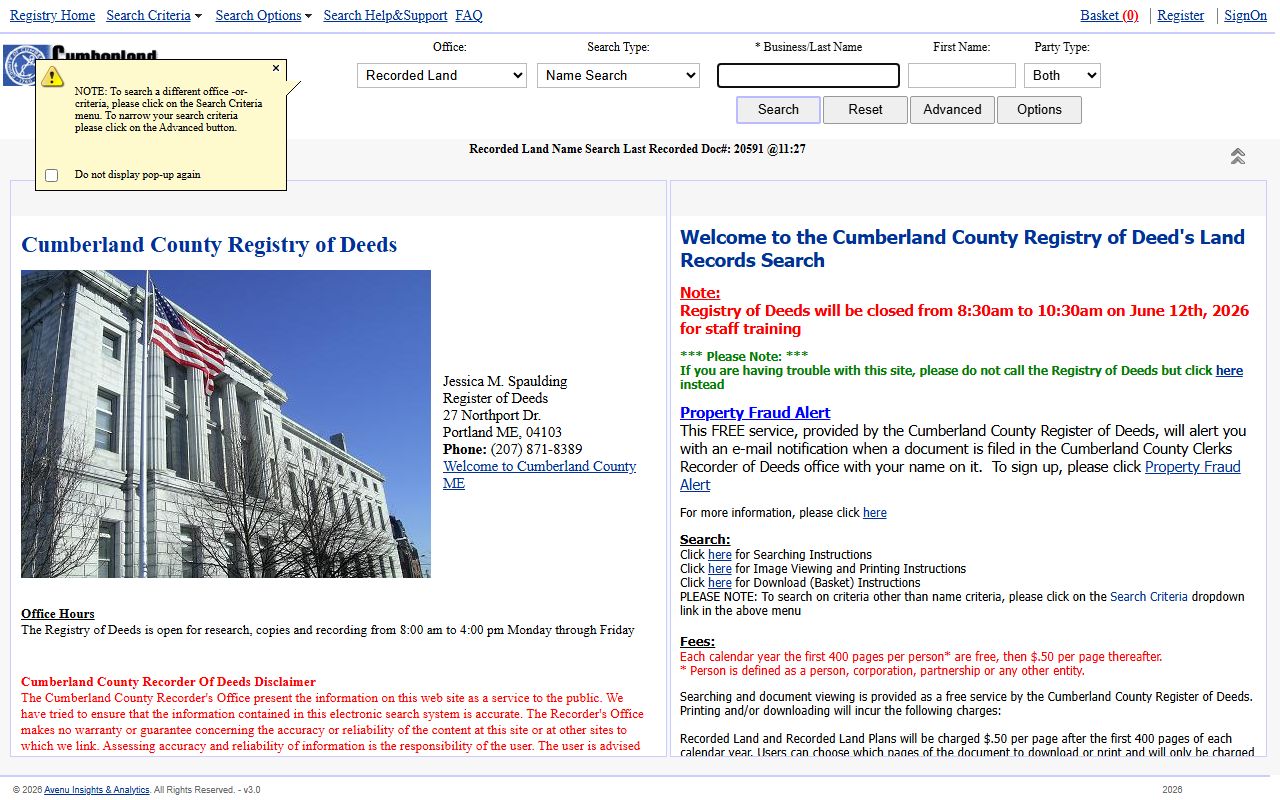1280x800 pixels.
Task: Click the Reset button
Action: 865,110
